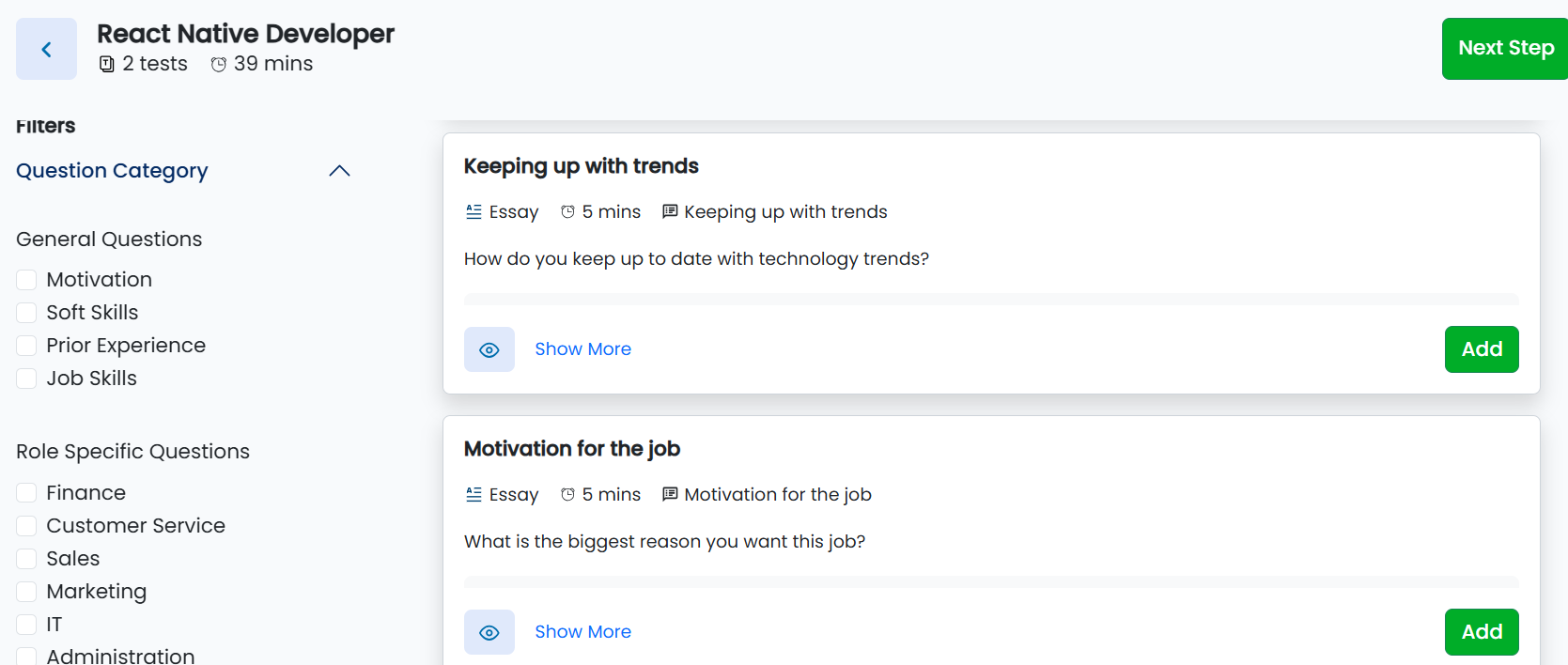
Task: Click the back arrow button
Action: tap(46, 49)
